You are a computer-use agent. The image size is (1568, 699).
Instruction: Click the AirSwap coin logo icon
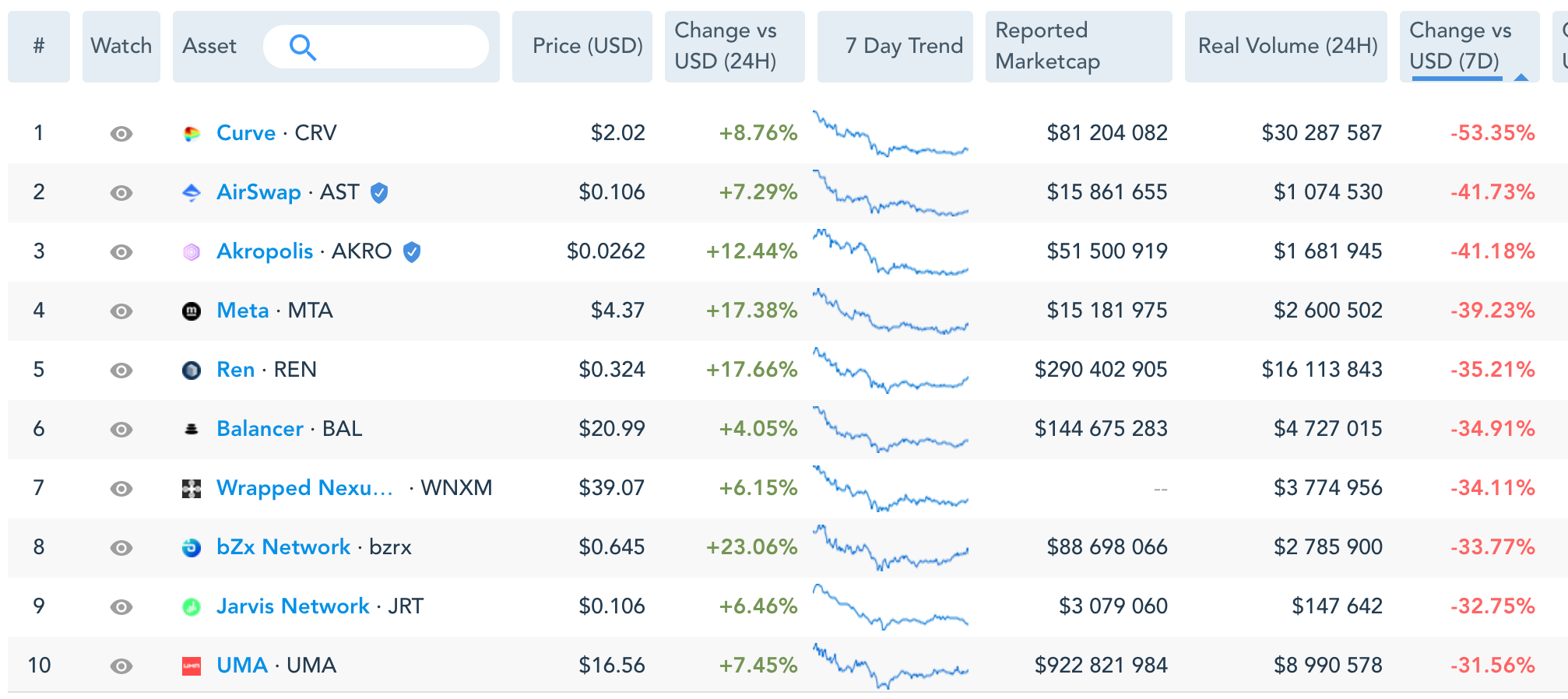point(192,192)
